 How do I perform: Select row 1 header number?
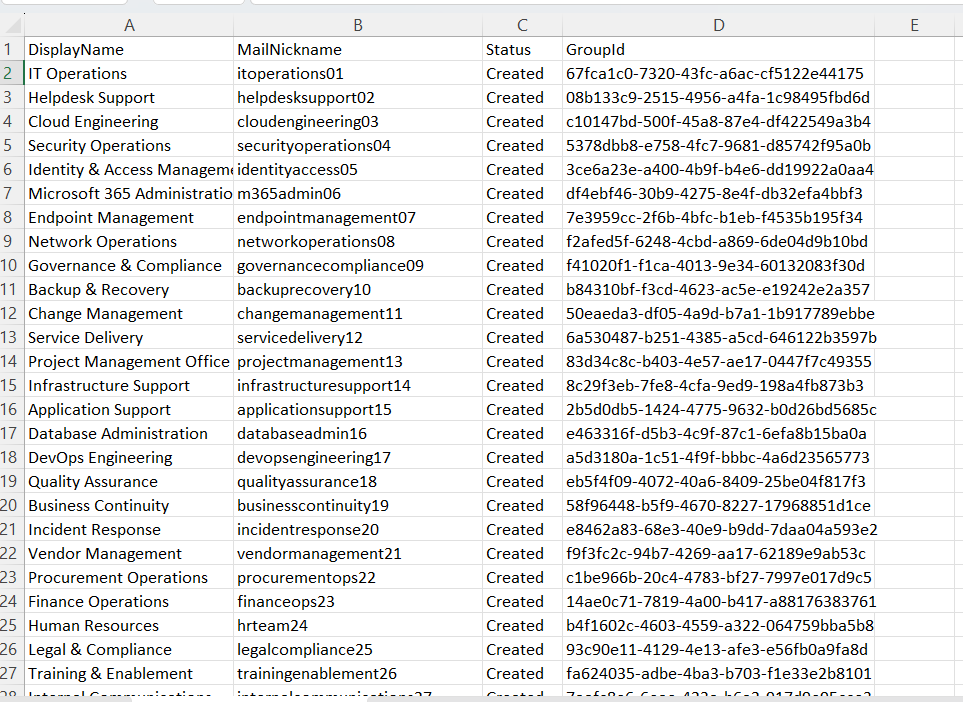[x=10, y=50]
